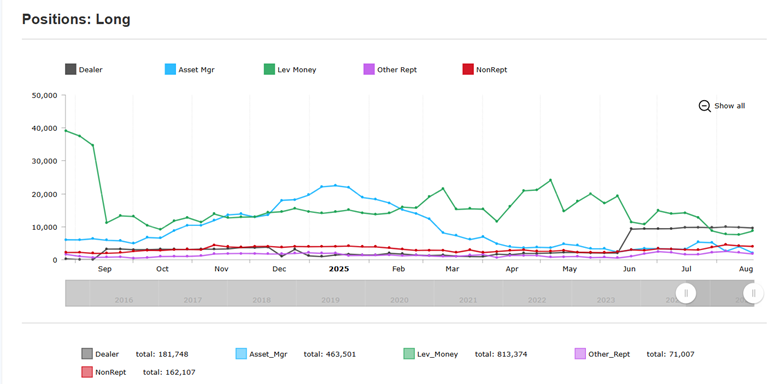The height and width of the screenshot is (384, 781).
Task: Click the Asset_Mgr label in the totals legend
Action: pyautogui.click(x=268, y=354)
